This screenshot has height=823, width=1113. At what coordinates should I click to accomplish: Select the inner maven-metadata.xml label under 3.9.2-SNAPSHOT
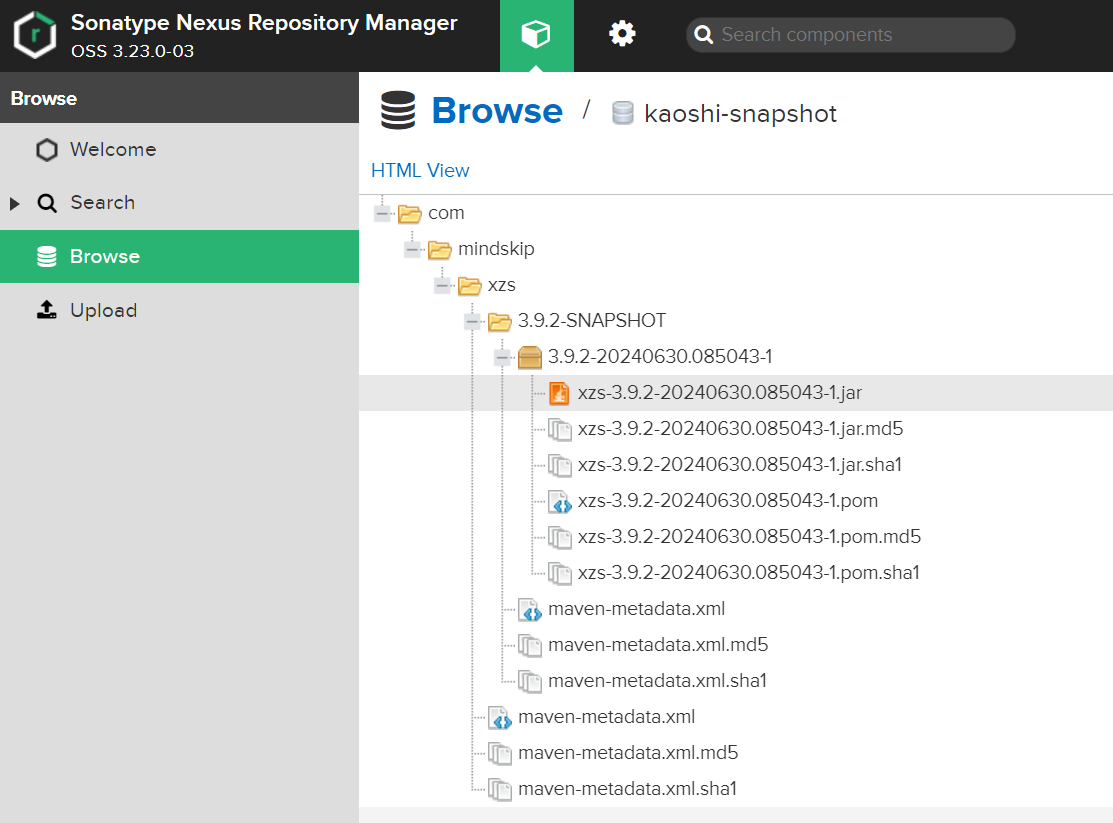pos(637,609)
